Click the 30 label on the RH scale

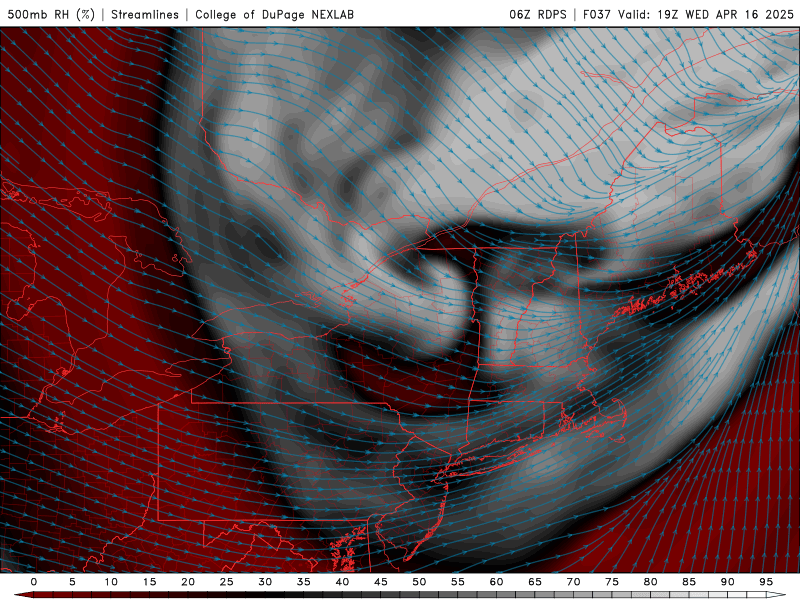click(265, 582)
